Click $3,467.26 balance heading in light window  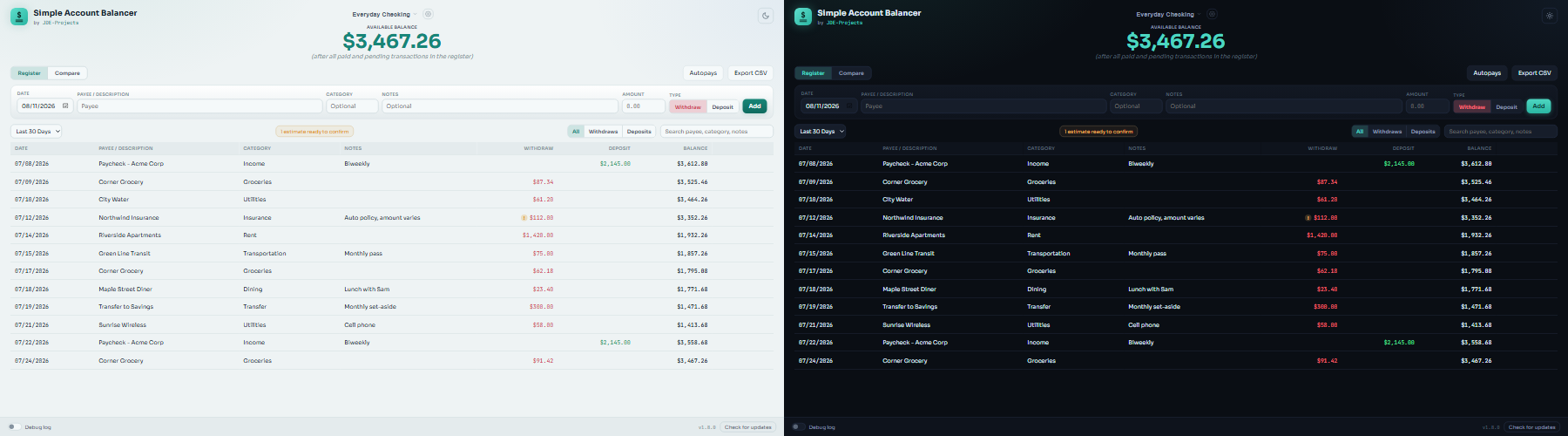click(x=392, y=41)
